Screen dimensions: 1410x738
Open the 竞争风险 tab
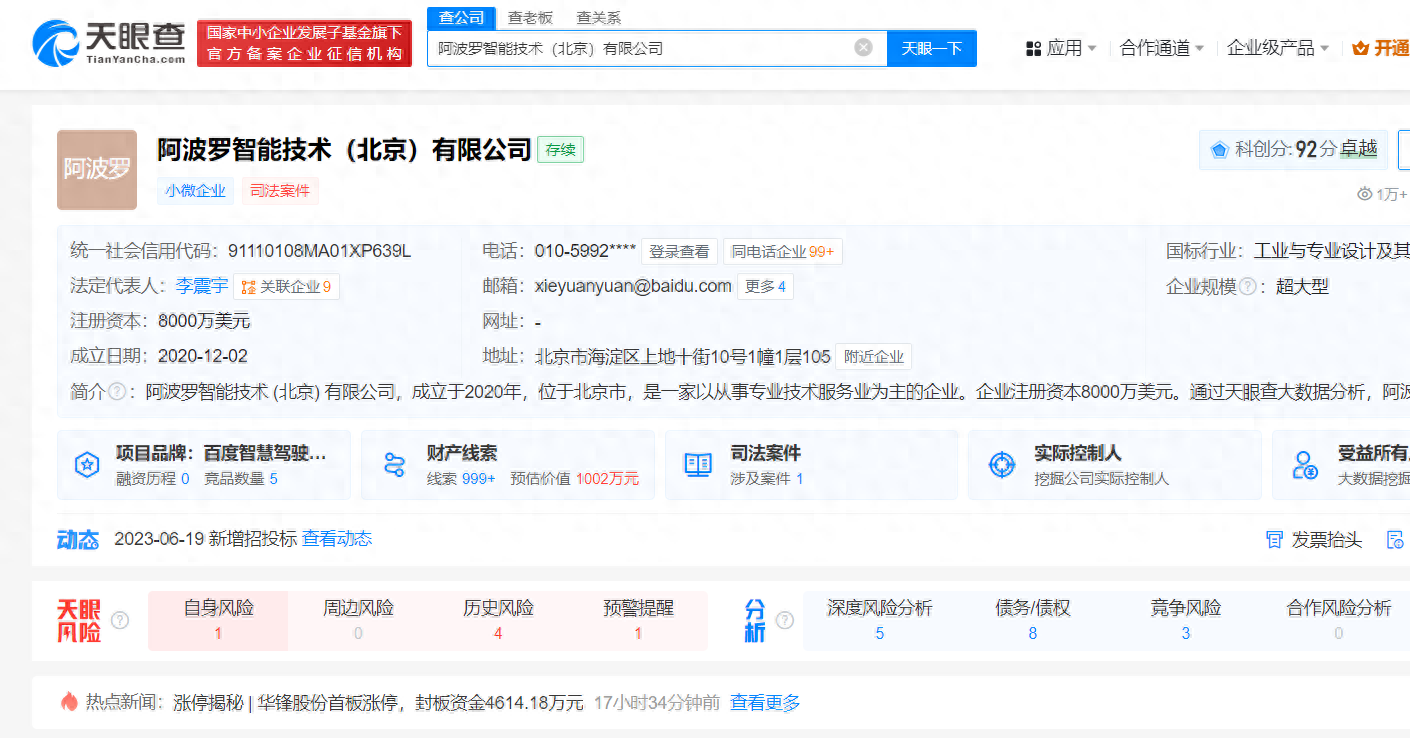(x=1186, y=621)
